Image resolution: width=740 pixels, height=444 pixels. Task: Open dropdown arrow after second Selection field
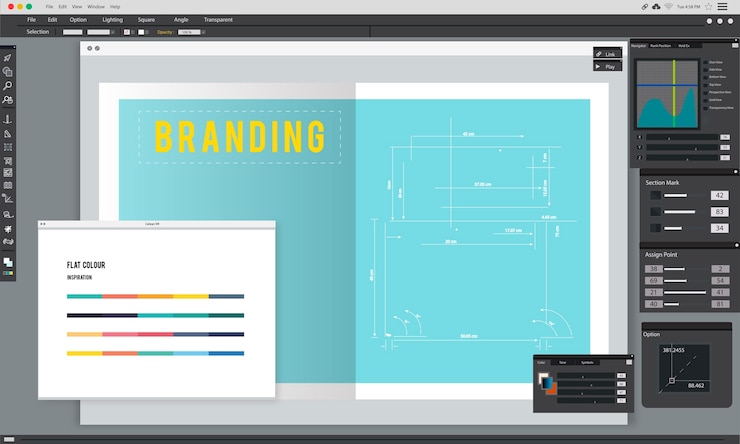click(113, 32)
